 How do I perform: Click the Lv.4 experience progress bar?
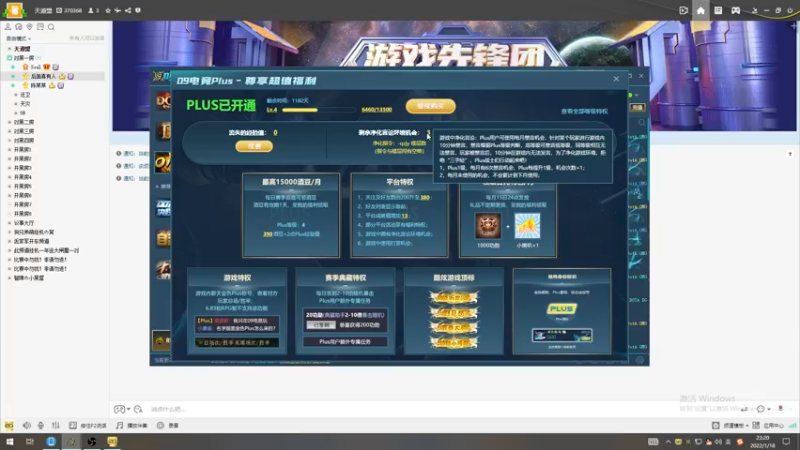pos(319,110)
